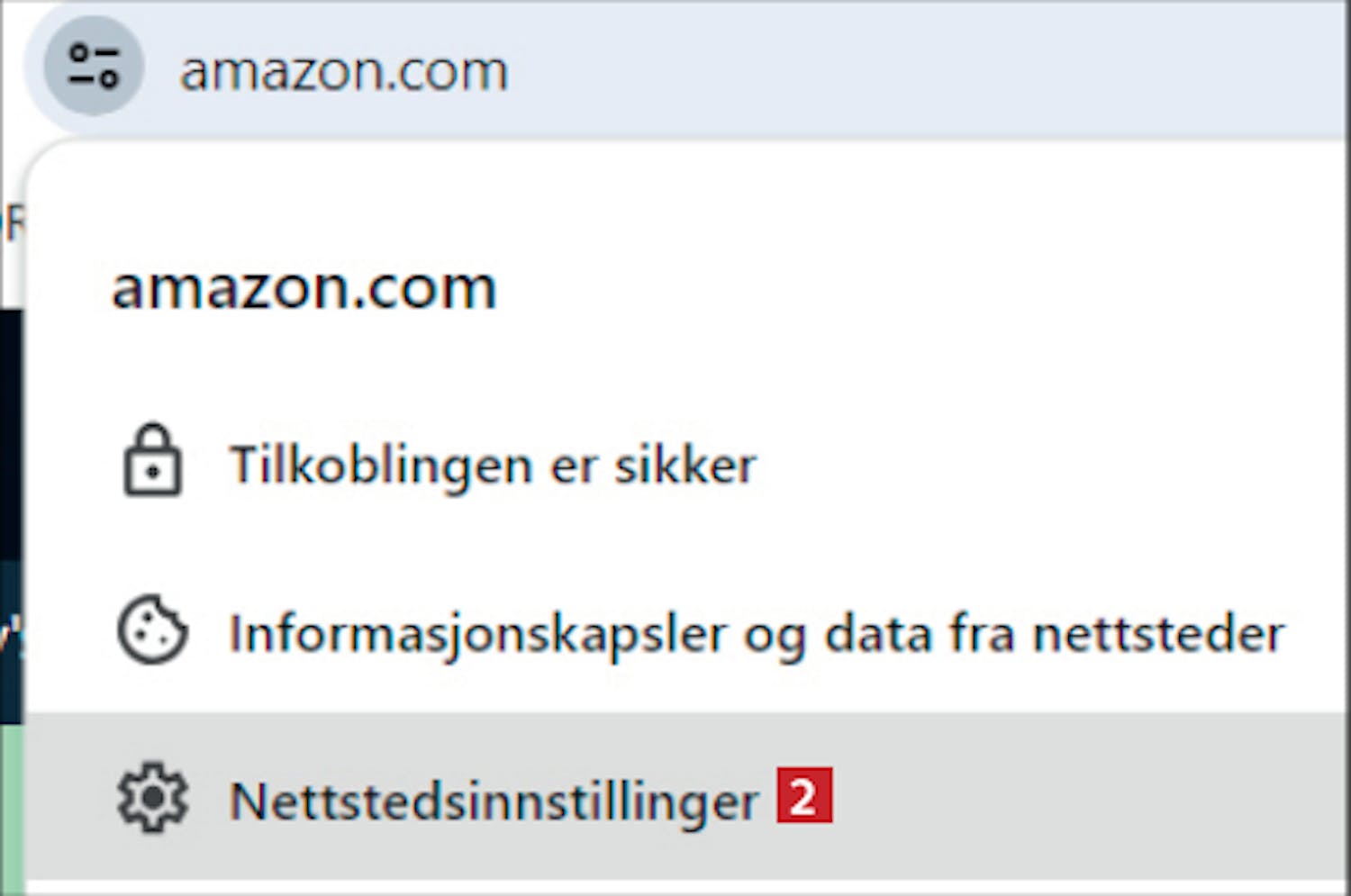Click the bold amazon.com popup heading

click(x=304, y=288)
